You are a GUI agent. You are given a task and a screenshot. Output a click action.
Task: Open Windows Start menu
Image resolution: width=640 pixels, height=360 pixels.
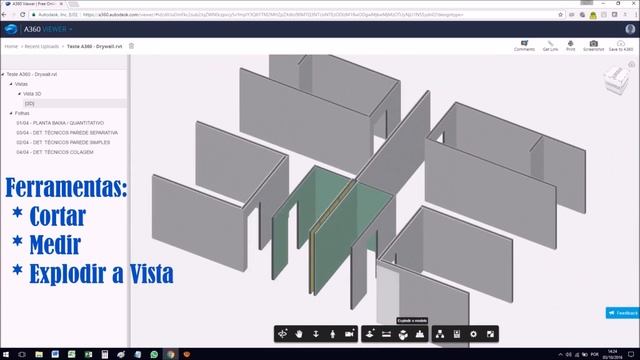6,354
